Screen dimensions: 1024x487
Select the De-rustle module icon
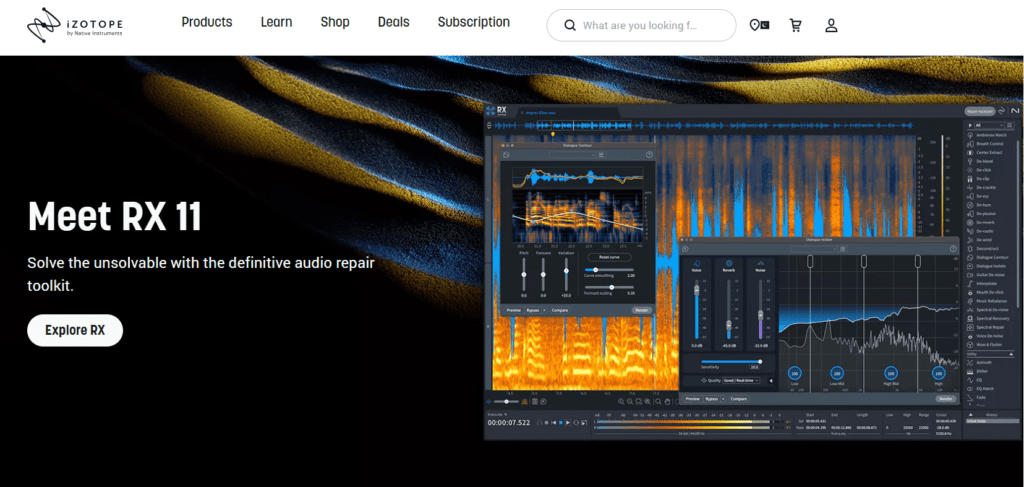970,230
